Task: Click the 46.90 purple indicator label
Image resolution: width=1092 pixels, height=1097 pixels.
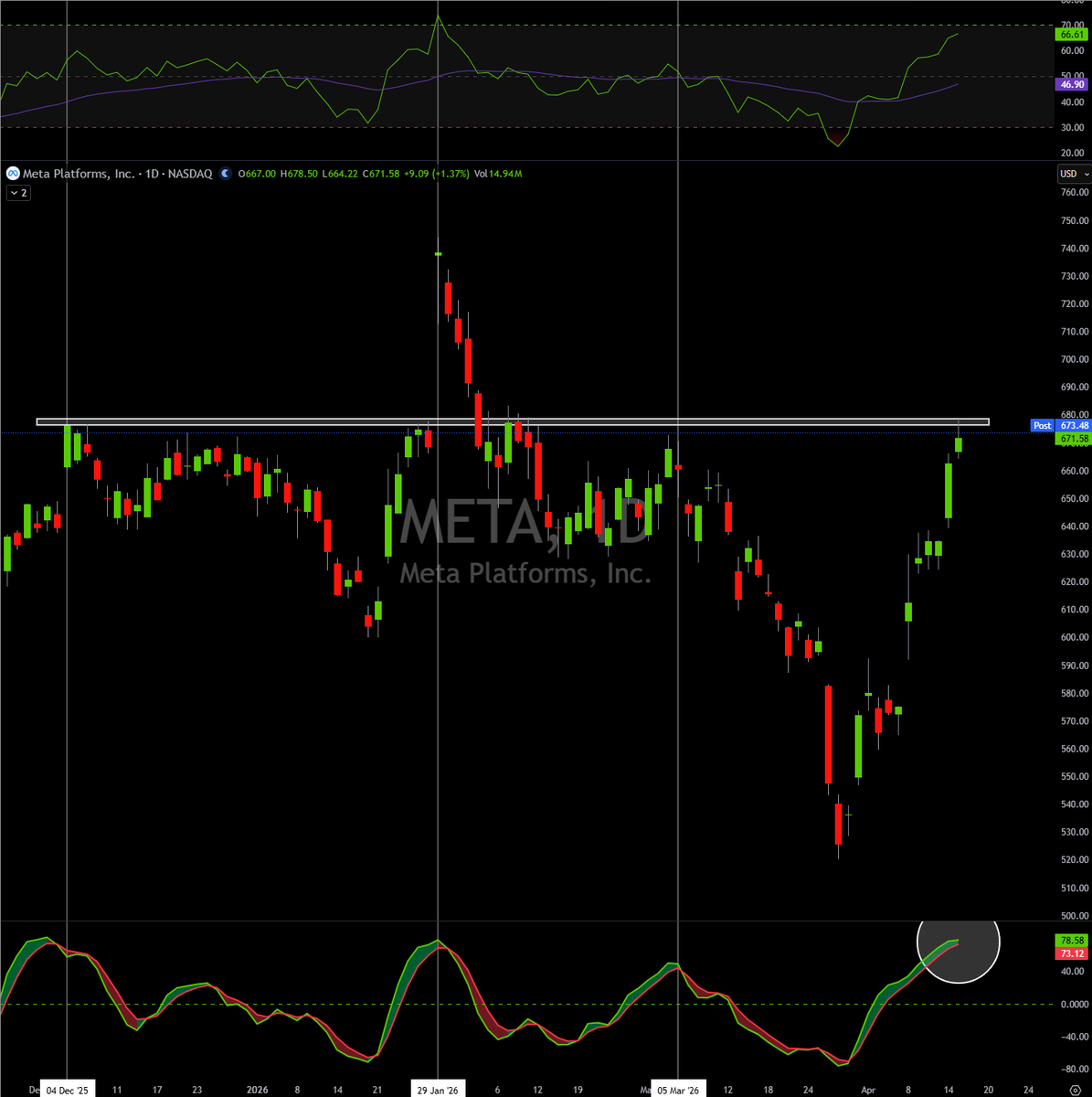Action: pyautogui.click(x=1070, y=84)
